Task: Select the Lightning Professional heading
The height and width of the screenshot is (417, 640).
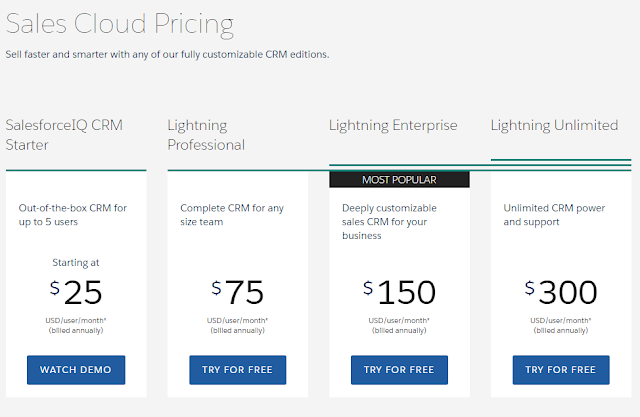Action: click(x=206, y=135)
